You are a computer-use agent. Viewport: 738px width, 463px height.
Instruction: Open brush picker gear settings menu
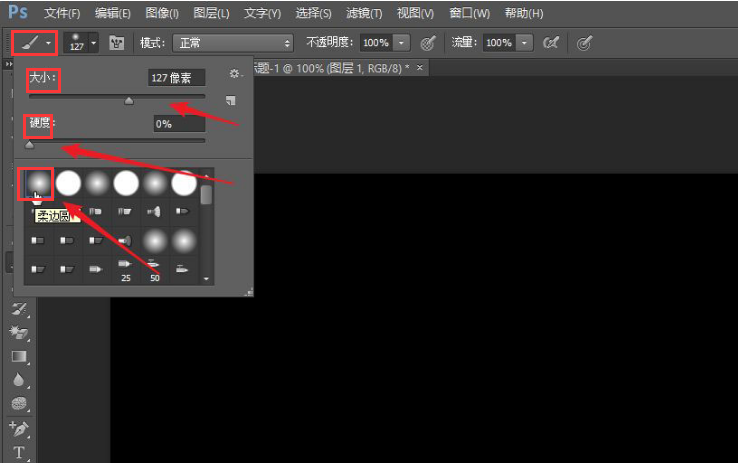pos(235,73)
